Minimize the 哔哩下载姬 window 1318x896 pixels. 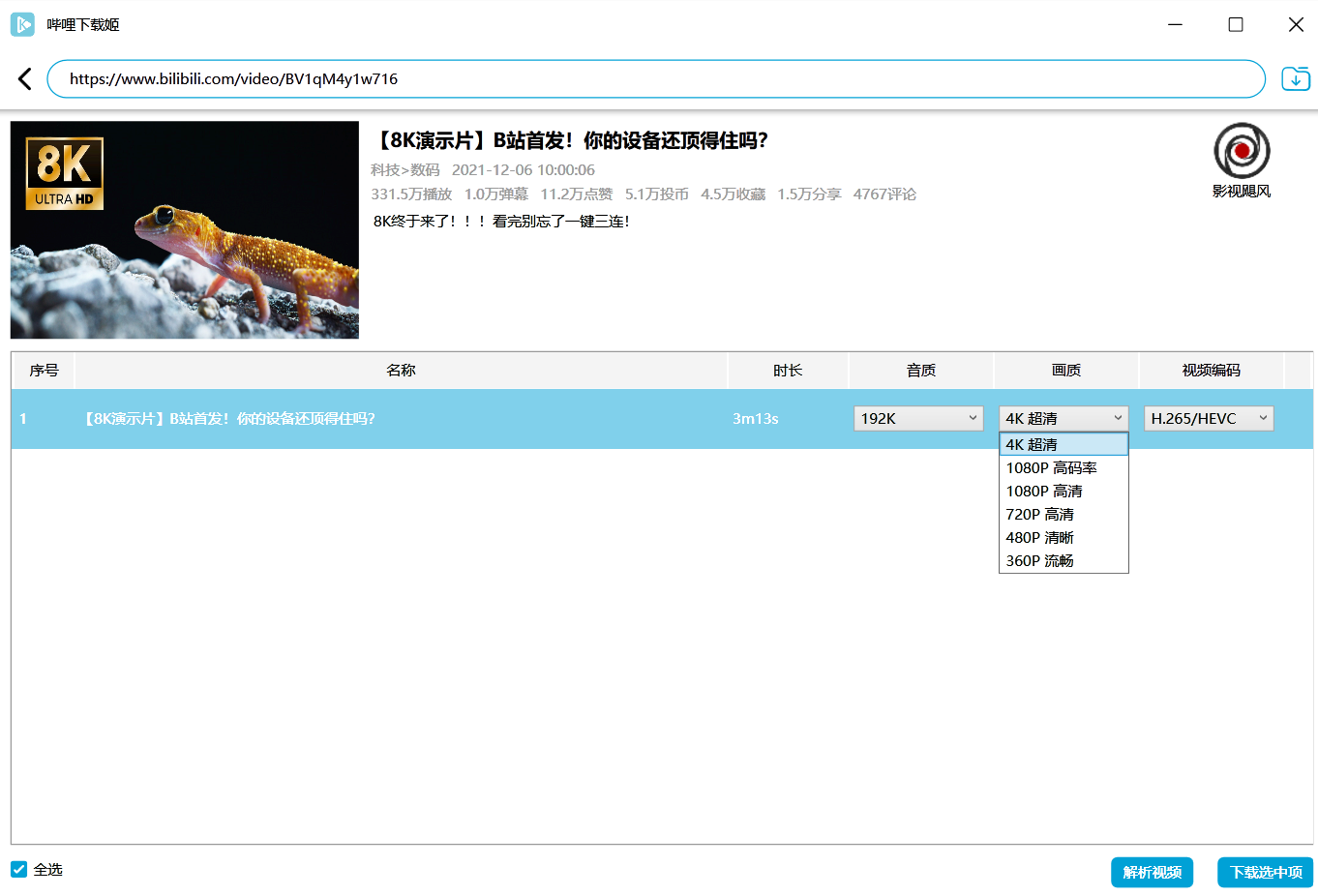(1176, 24)
